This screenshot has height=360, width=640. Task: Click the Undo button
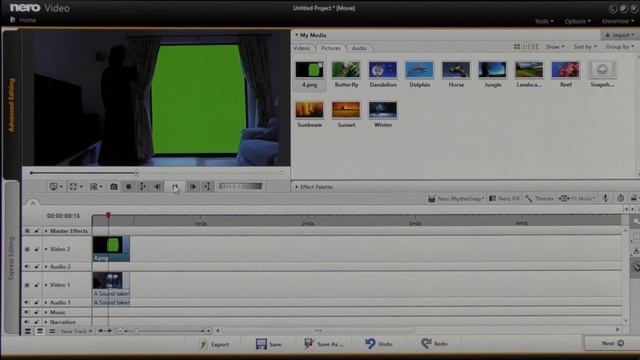click(379, 344)
